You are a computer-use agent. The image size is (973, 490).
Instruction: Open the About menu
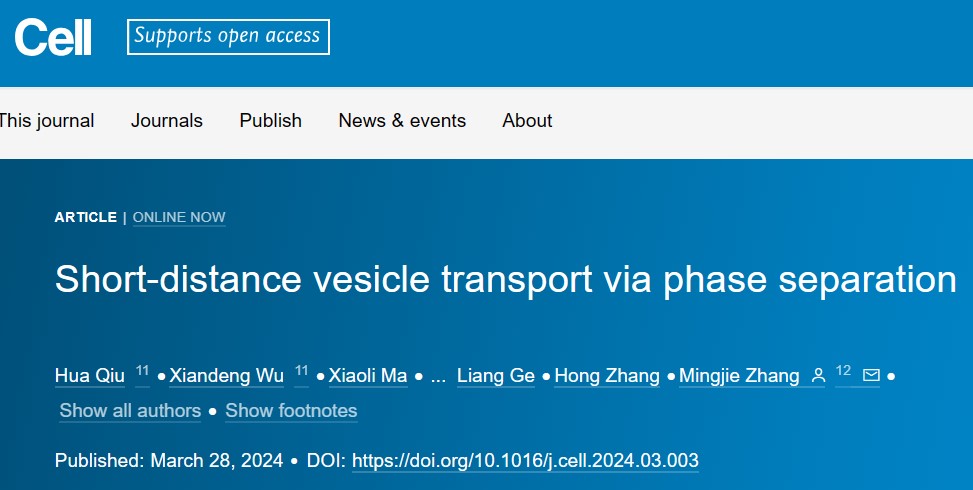[527, 120]
